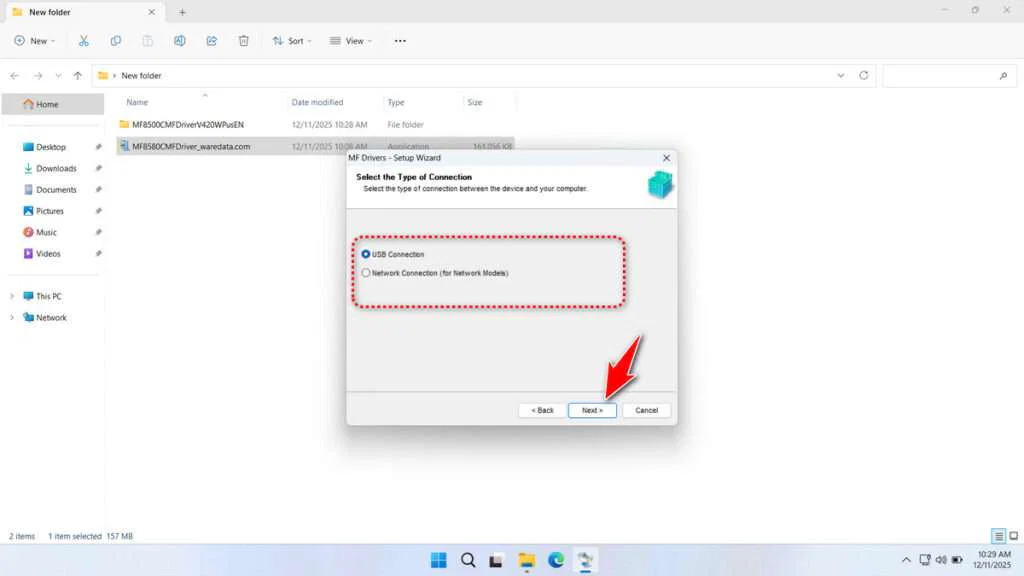
Task: Refresh the folder view
Action: click(x=862, y=75)
